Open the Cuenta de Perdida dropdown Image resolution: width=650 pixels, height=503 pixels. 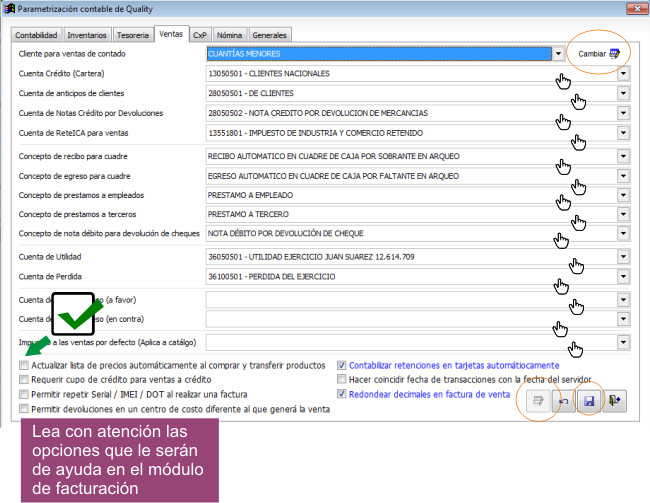point(623,277)
